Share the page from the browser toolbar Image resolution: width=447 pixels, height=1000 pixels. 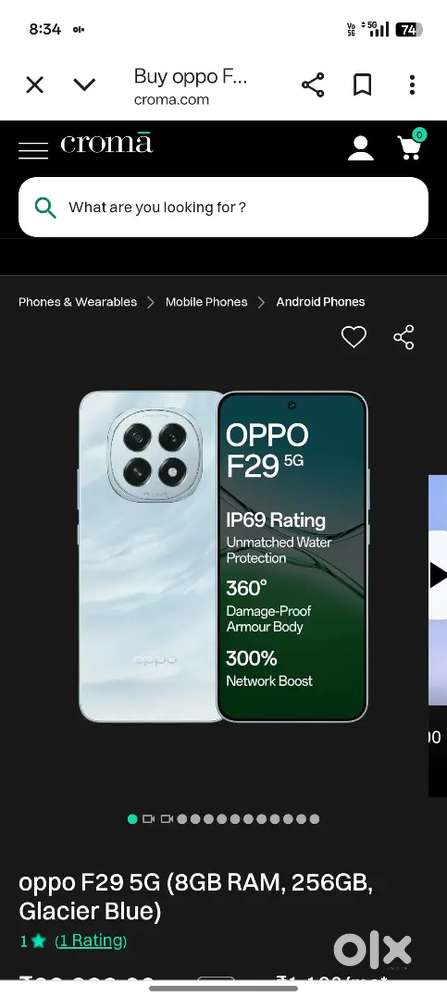point(312,85)
